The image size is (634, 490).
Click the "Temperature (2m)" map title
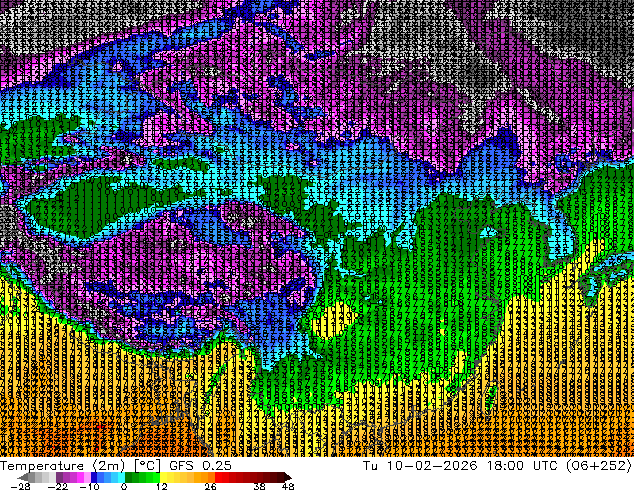point(62,466)
